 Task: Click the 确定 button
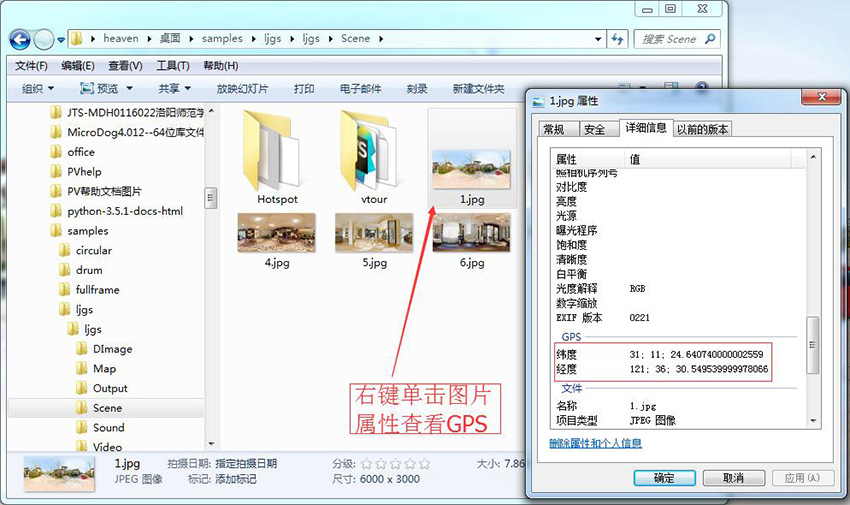pos(663,478)
